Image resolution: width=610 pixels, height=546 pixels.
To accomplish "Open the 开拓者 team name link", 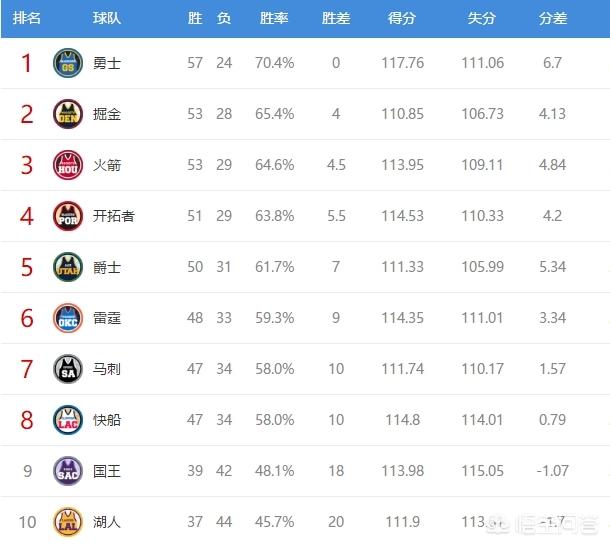I will click(x=114, y=216).
